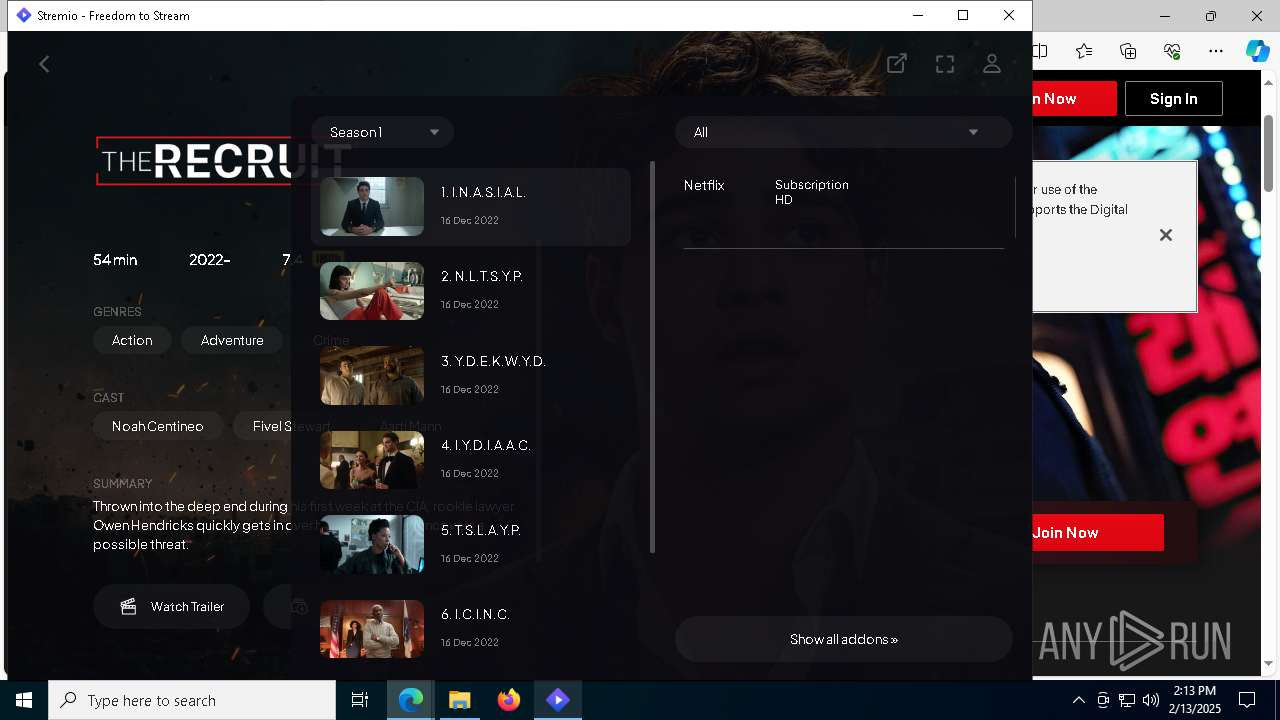Select episode 6. I.C.I.N.C.
Viewport: 1280px width, 720px height.
tap(471, 628)
